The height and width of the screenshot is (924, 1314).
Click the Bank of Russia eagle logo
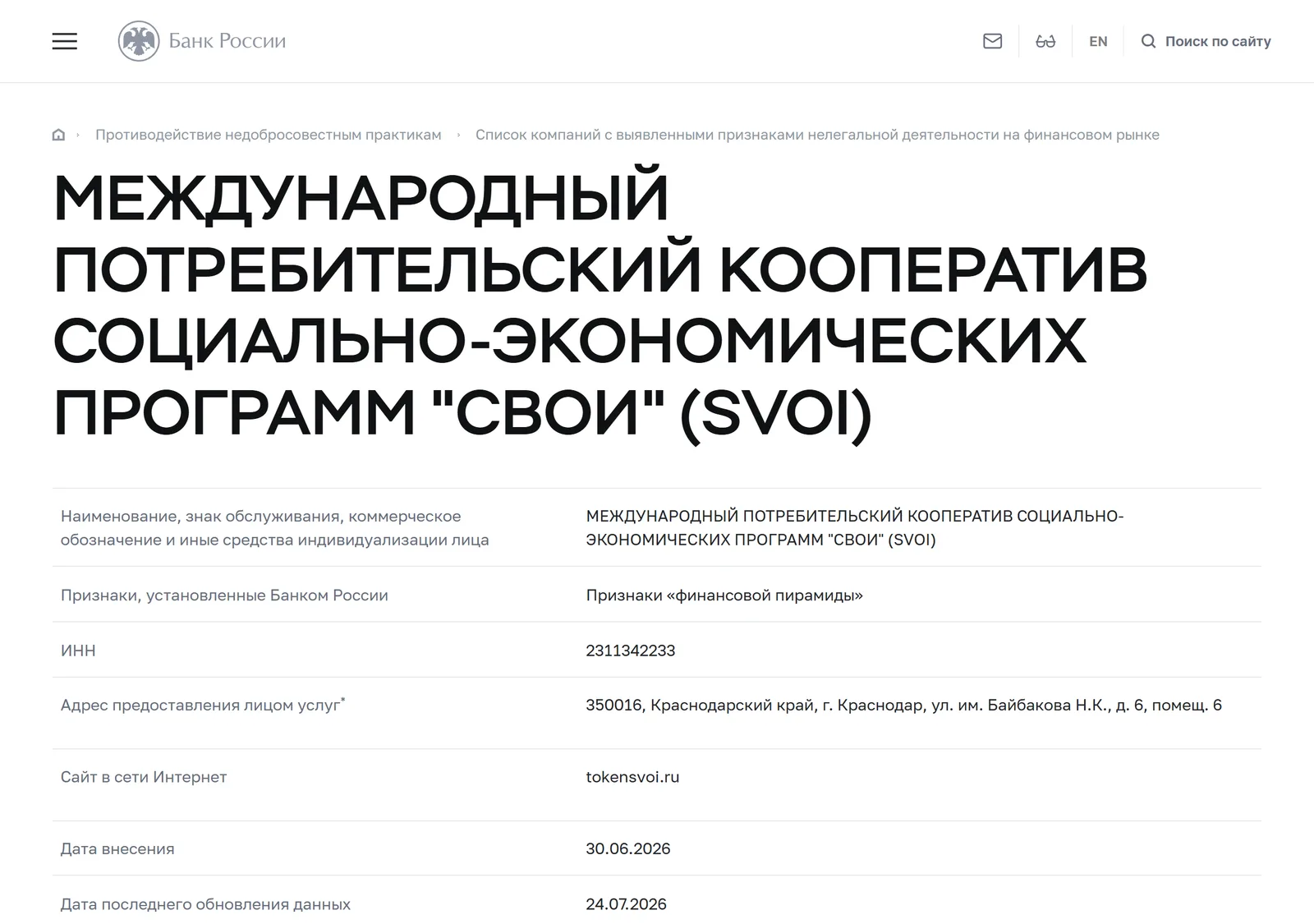pos(139,41)
